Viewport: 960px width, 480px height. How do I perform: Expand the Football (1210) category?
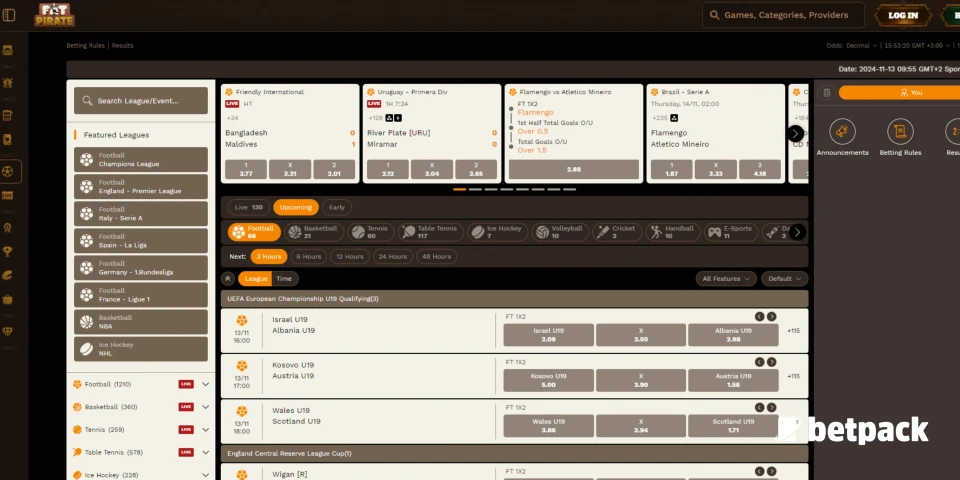point(206,384)
